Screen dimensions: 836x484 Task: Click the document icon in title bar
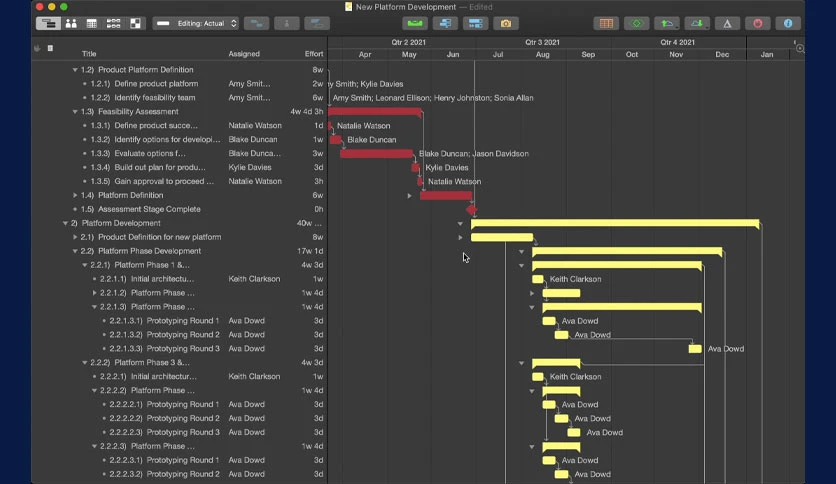point(349,7)
